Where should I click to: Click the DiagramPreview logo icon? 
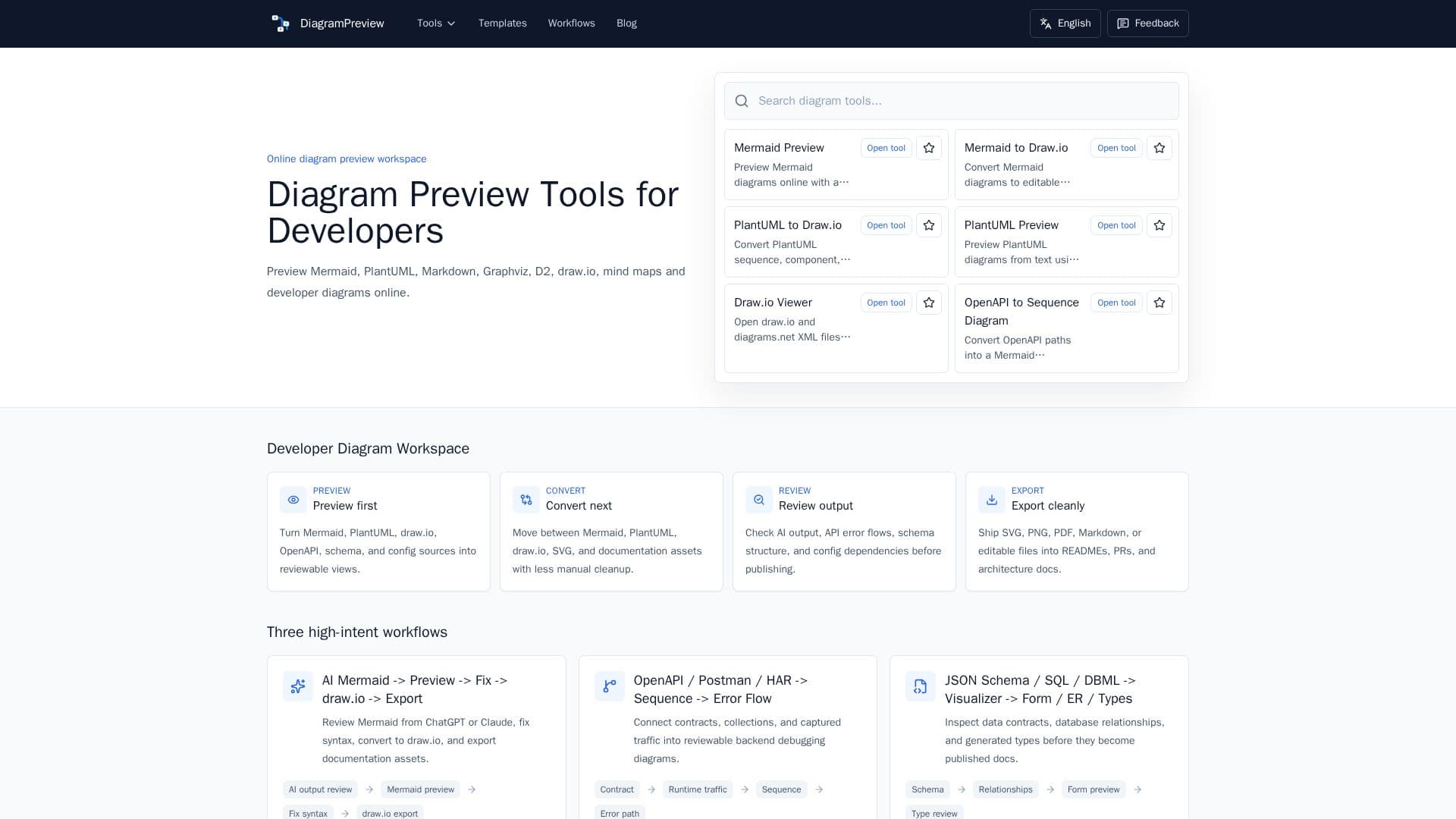281,24
